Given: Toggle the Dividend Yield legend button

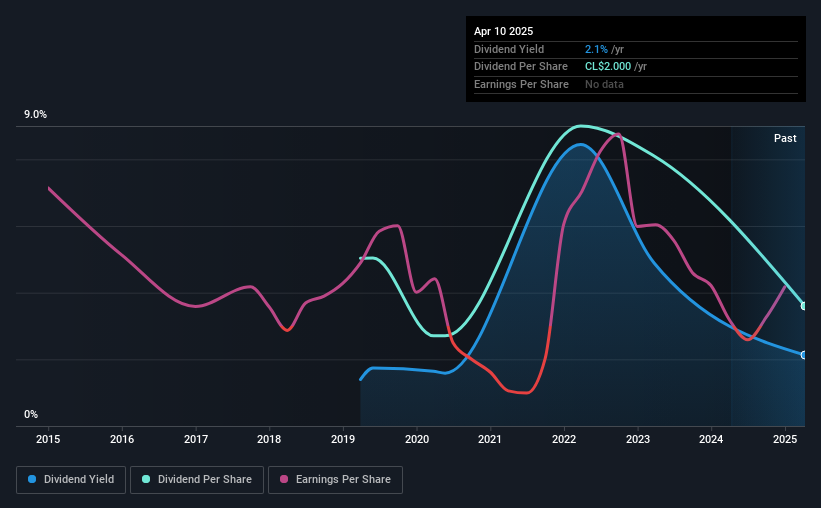Looking at the screenshot, I should point(71,480).
